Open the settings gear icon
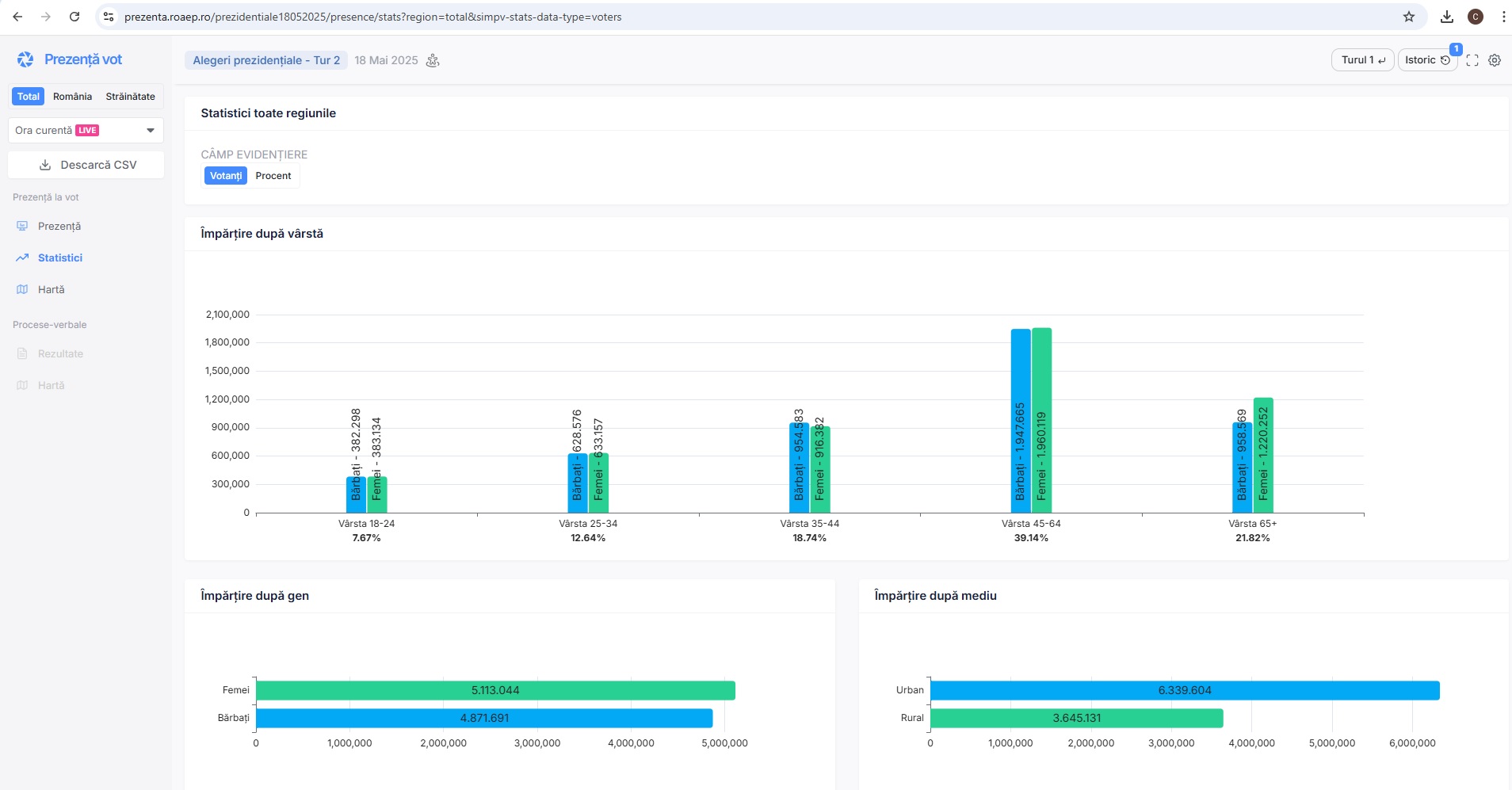The image size is (1512, 790). (1495, 60)
